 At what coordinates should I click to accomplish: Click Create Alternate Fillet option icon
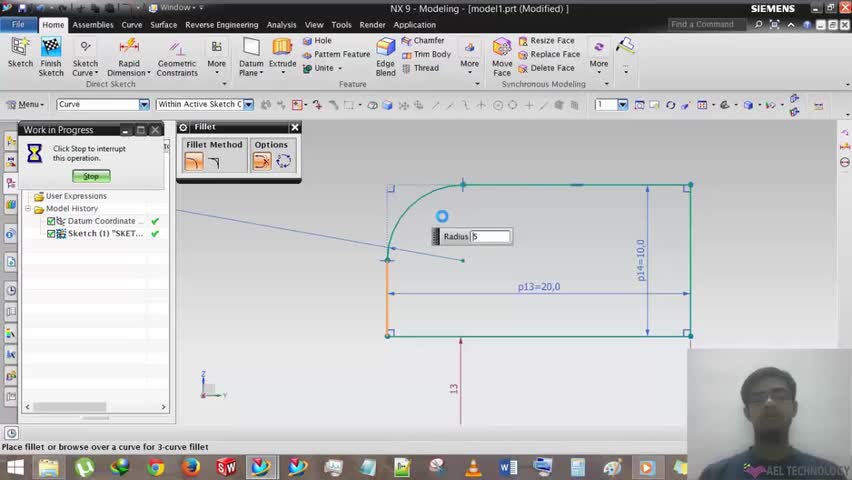click(x=284, y=161)
